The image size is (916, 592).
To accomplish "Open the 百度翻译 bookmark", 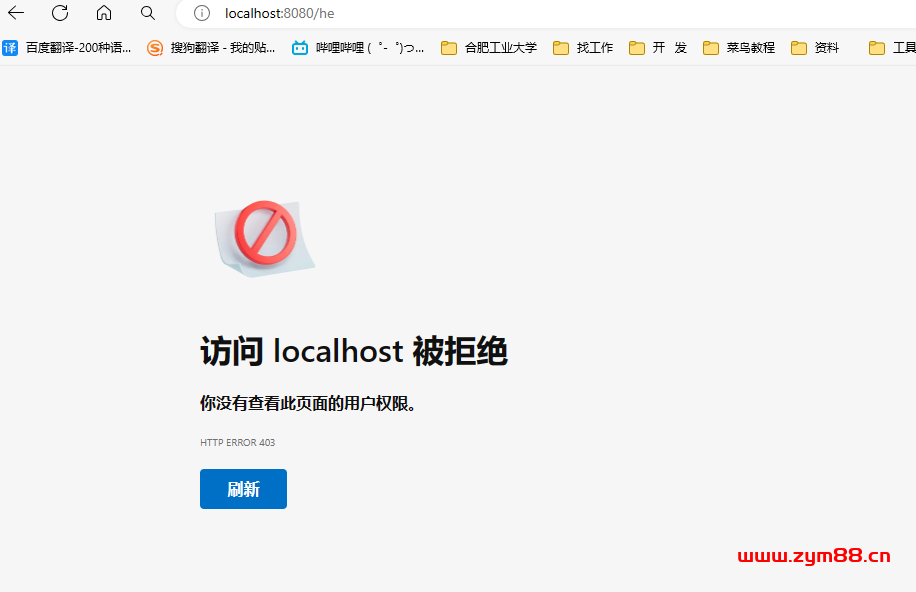I will click(x=67, y=47).
